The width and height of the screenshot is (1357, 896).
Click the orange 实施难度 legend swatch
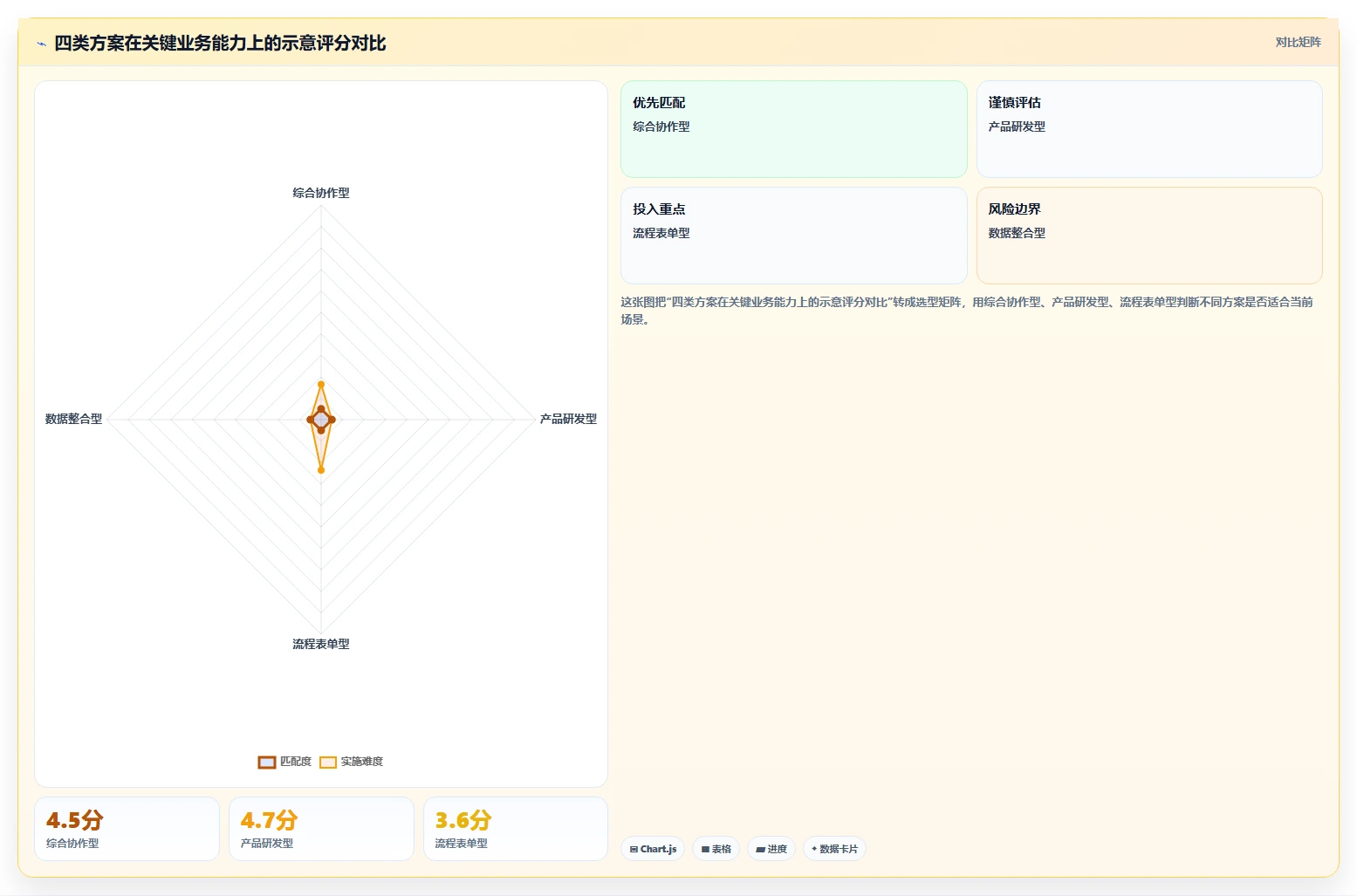click(x=328, y=763)
